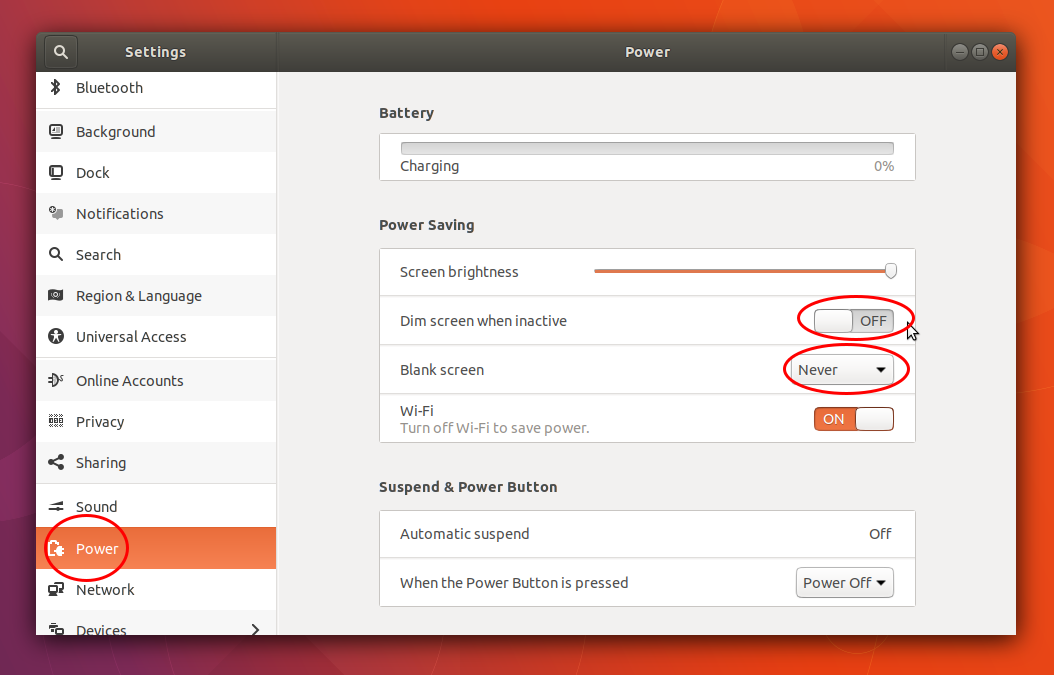Click the Background monitor icon
This screenshot has height=675, width=1054.
coord(56,131)
